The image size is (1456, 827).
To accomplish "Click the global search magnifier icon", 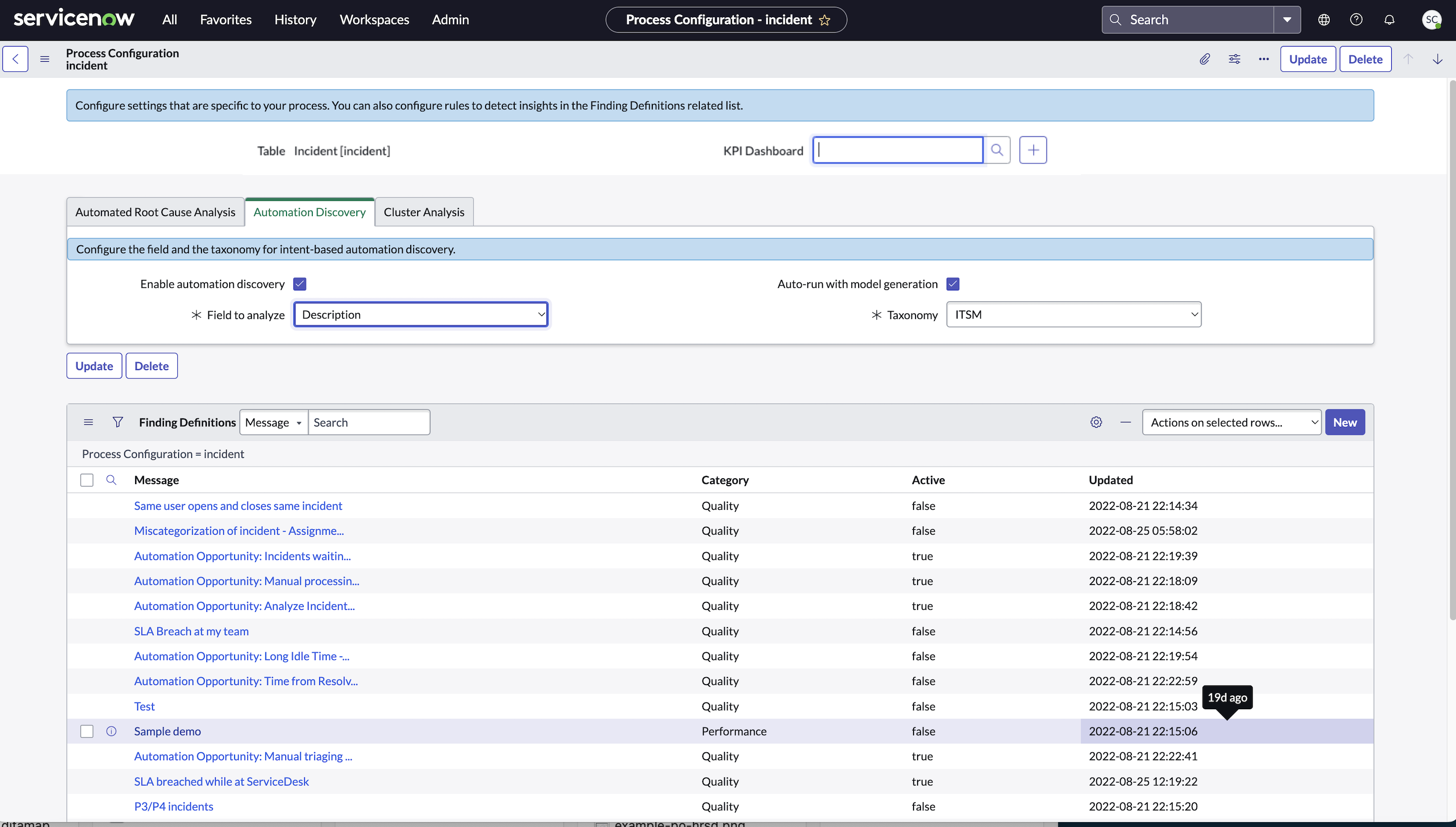I will pyautogui.click(x=1115, y=20).
